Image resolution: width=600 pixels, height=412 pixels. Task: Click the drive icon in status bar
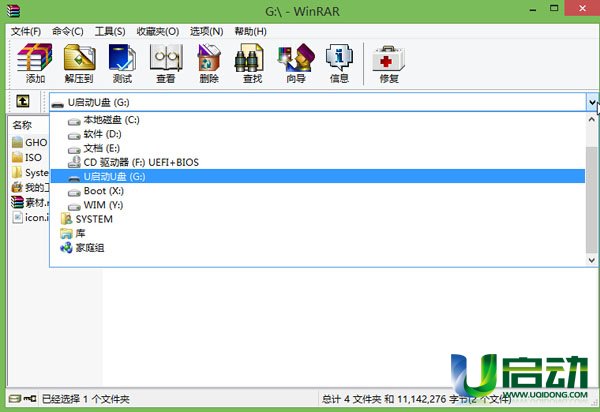click(15, 399)
